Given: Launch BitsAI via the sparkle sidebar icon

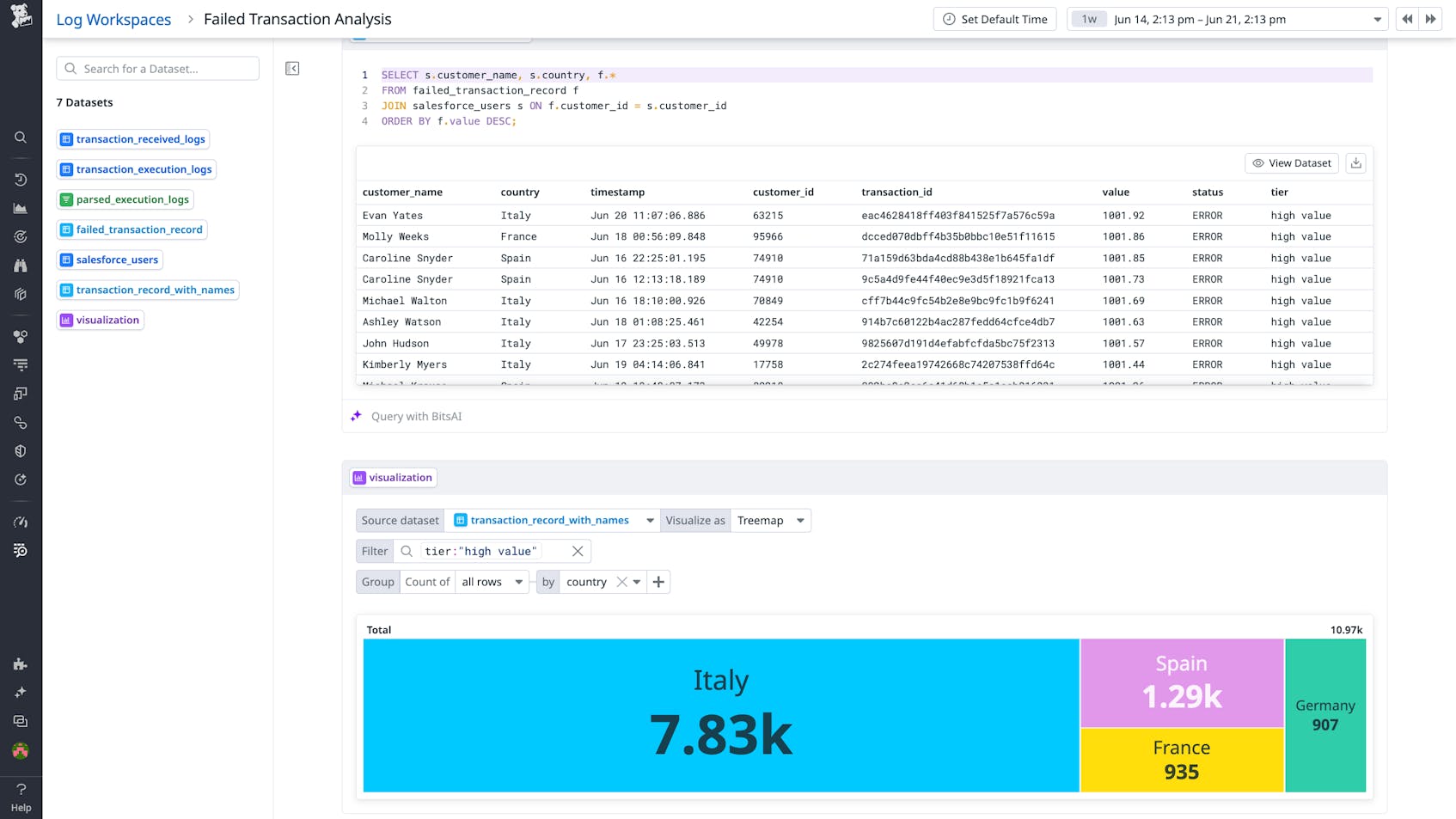Looking at the screenshot, I should (x=21, y=692).
